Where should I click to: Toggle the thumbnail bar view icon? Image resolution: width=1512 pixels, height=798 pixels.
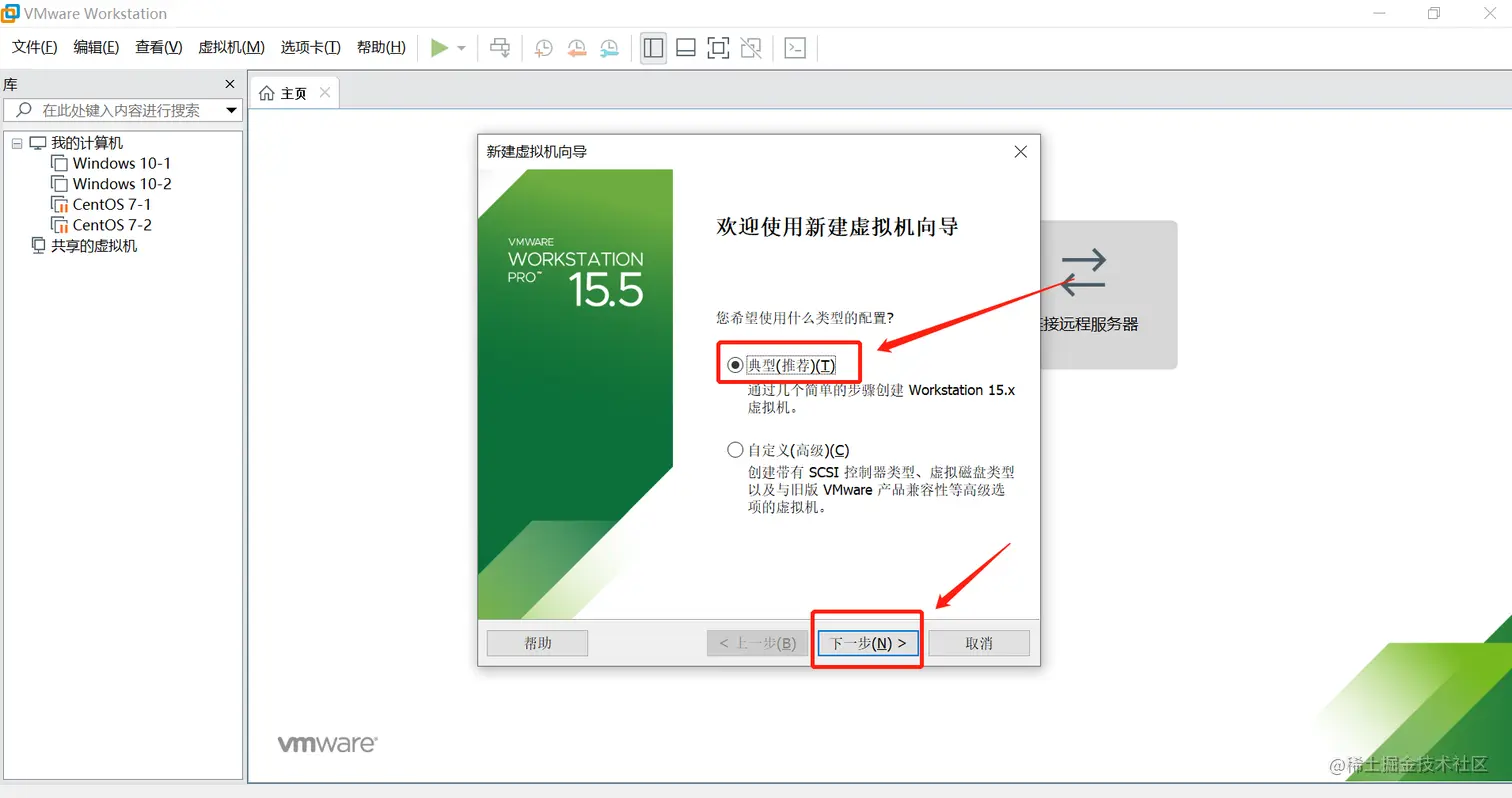tap(685, 47)
